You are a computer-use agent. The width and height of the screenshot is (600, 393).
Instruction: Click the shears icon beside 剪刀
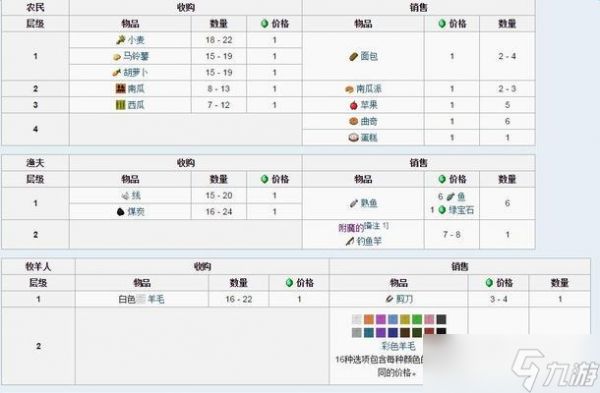point(389,299)
